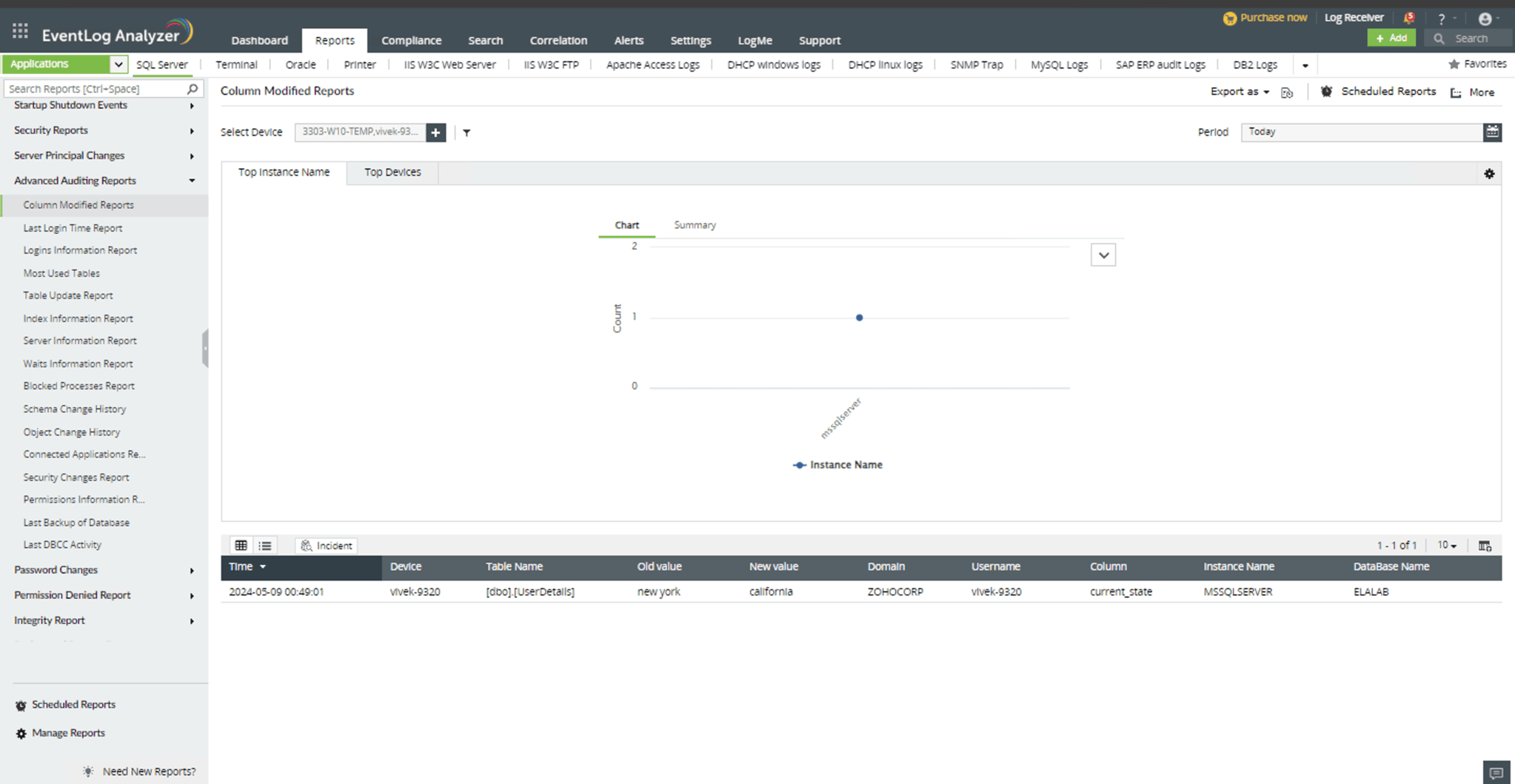This screenshot has height=784, width=1515.
Task: Click the notification bell icon
Action: [x=1408, y=18]
